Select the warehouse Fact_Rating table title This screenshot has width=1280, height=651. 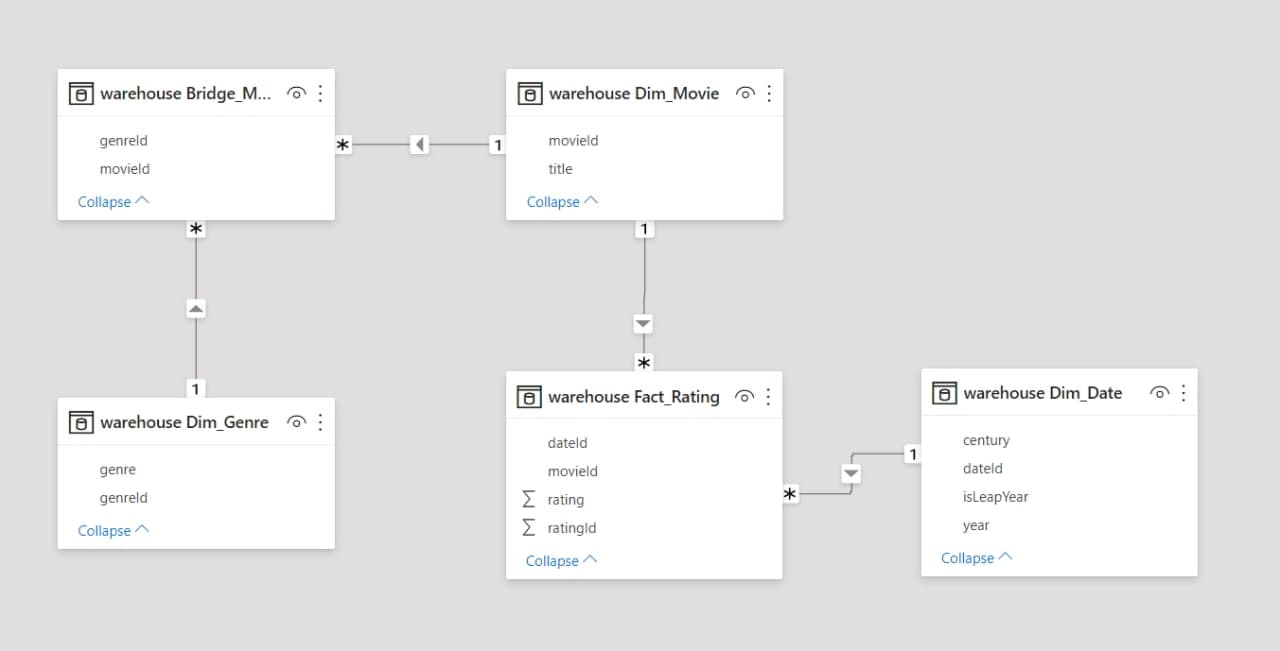[x=634, y=397]
